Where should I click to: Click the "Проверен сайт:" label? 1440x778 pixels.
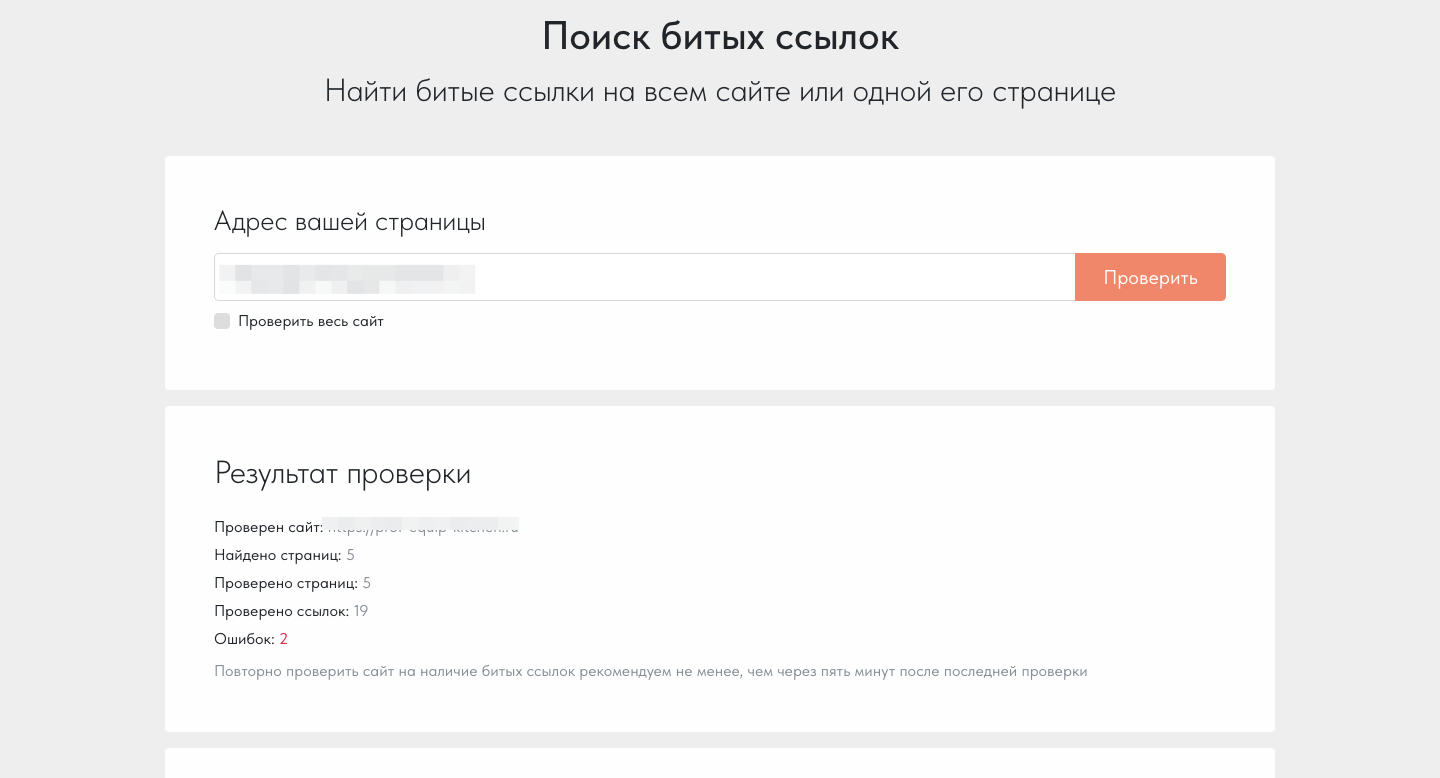pos(267,526)
